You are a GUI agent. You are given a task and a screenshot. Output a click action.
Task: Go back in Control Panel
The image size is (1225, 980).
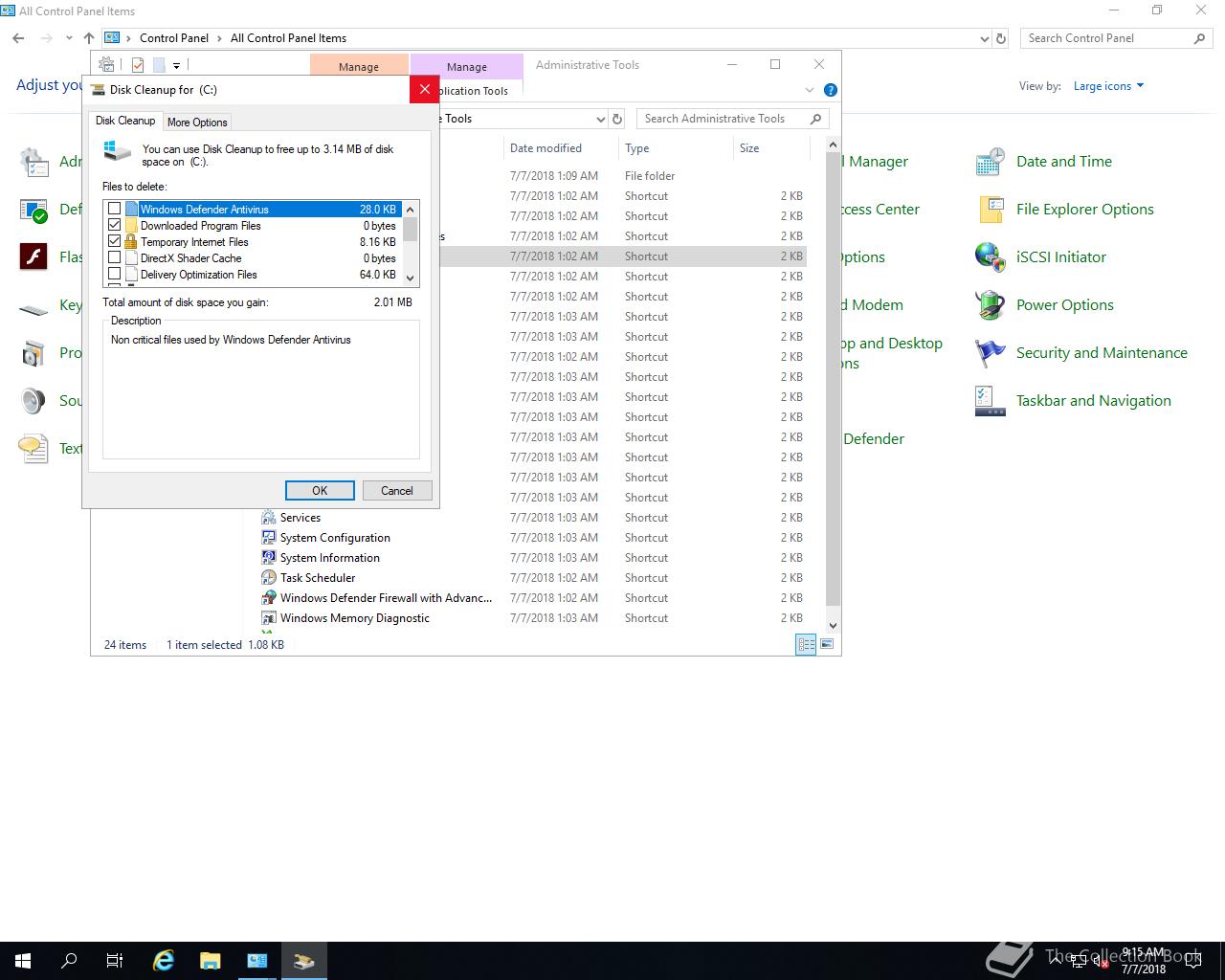19,38
